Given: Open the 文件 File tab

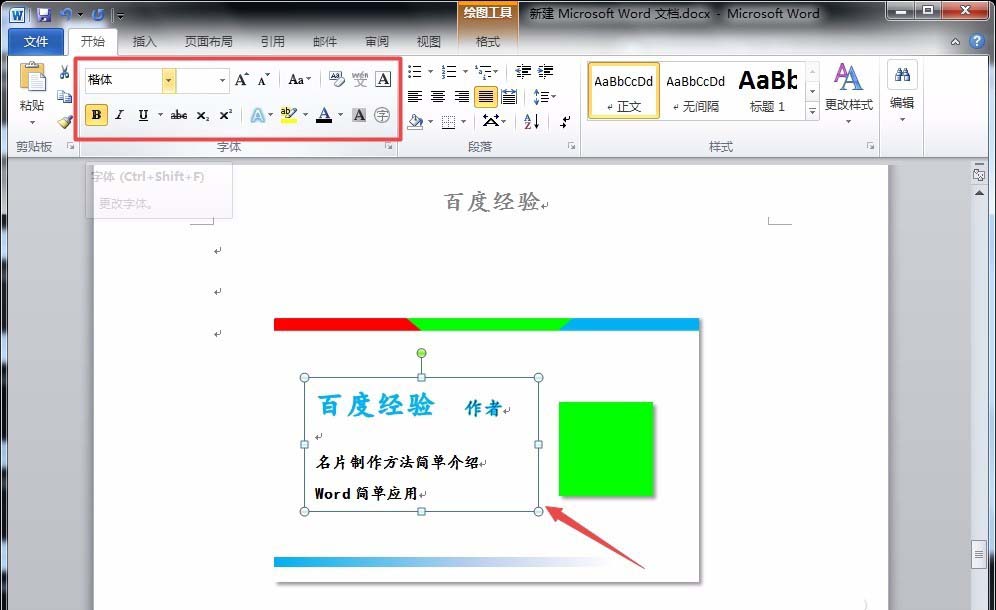Looking at the screenshot, I should (x=36, y=41).
